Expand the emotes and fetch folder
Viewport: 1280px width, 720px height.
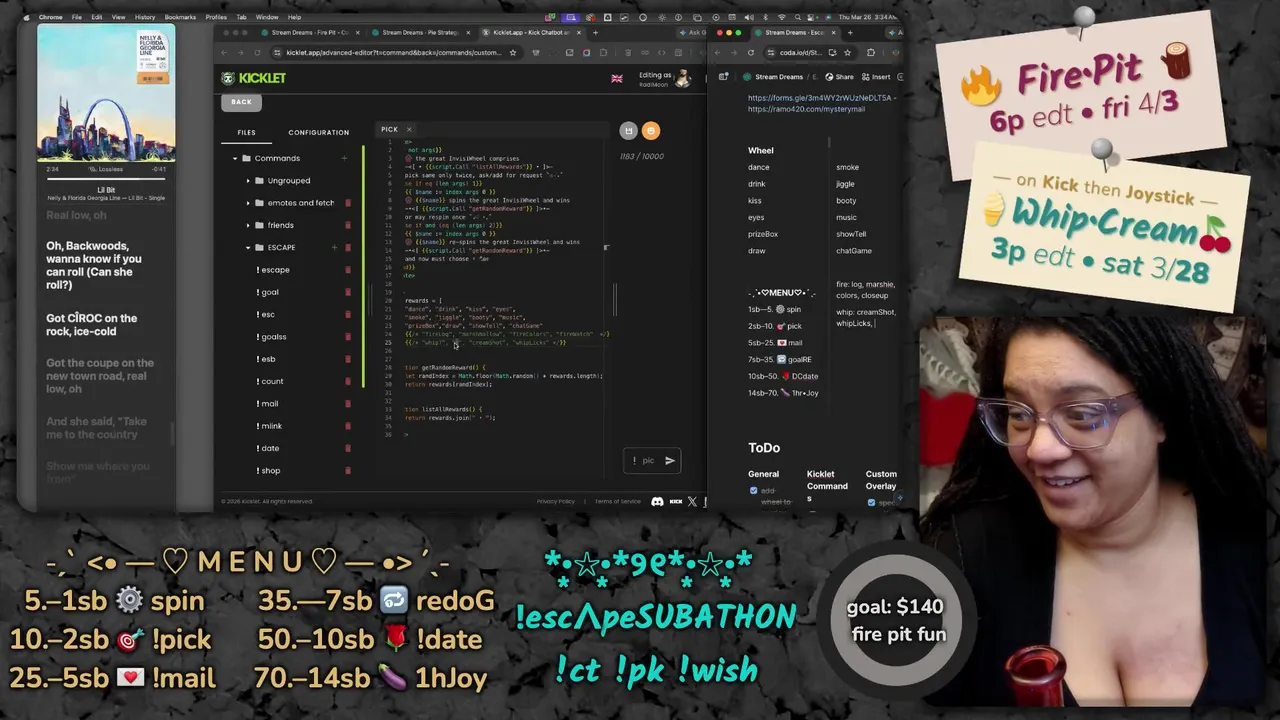pos(248,203)
